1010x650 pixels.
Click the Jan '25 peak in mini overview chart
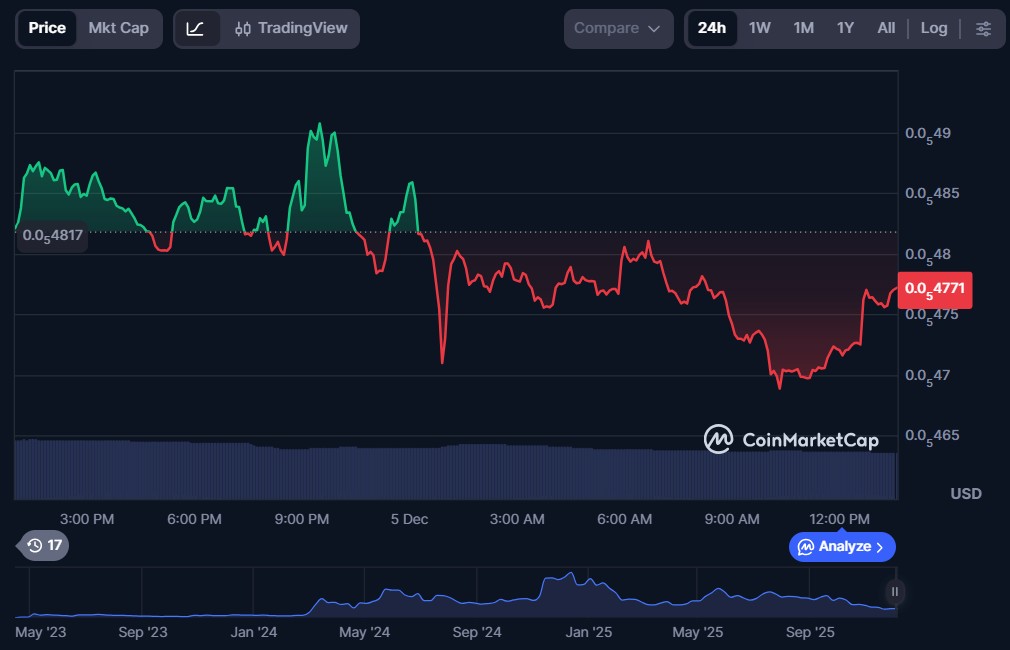click(x=570, y=575)
